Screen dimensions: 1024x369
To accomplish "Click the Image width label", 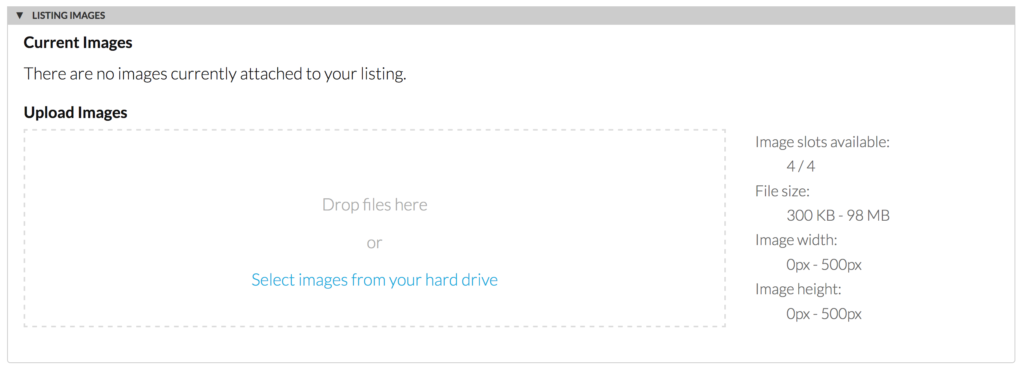I will point(796,240).
